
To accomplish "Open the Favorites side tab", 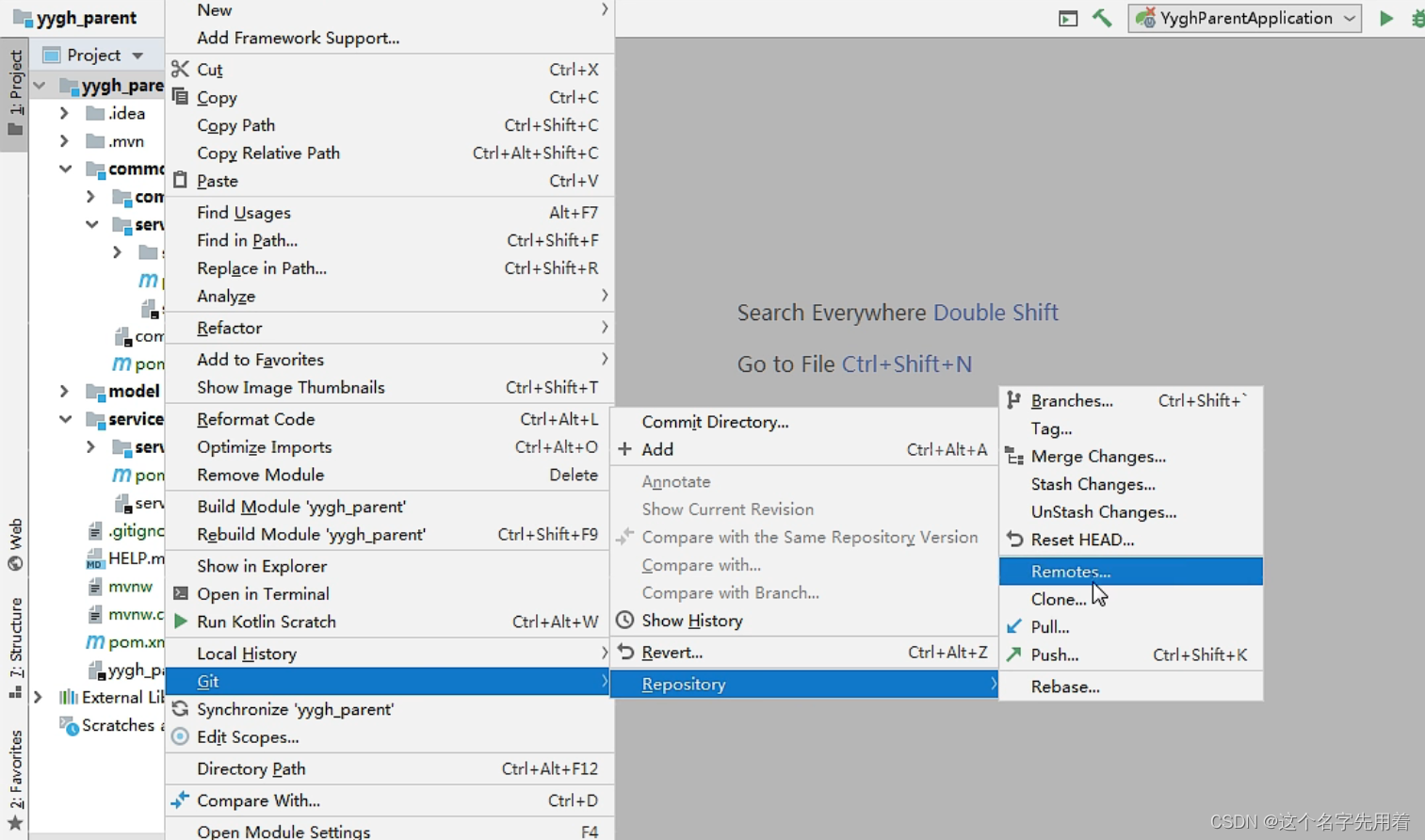I will (15, 780).
